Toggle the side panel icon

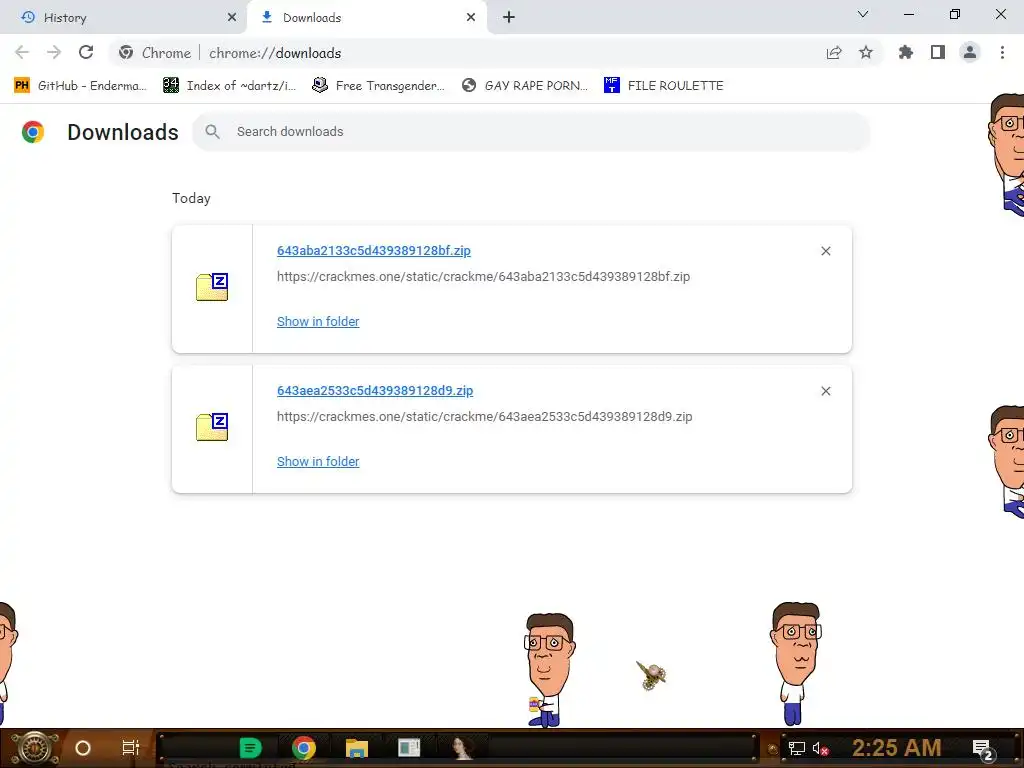(938, 53)
